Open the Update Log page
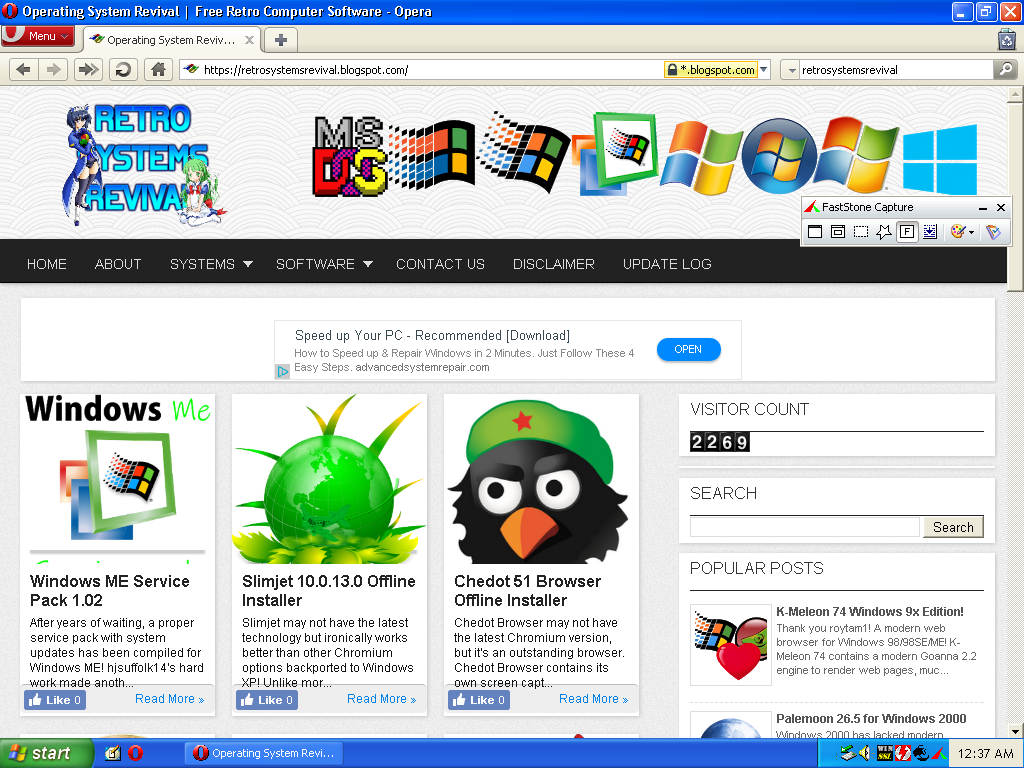This screenshot has height=768, width=1024. [667, 264]
